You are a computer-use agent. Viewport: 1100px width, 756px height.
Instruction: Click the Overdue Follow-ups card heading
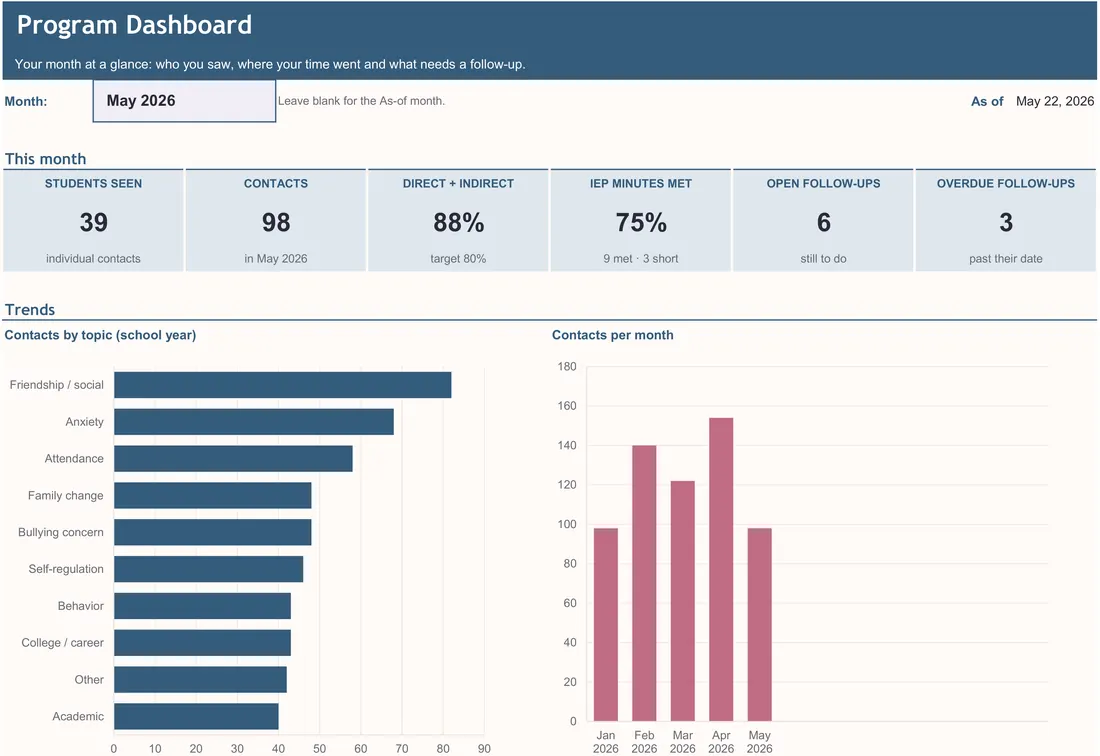tap(1005, 184)
